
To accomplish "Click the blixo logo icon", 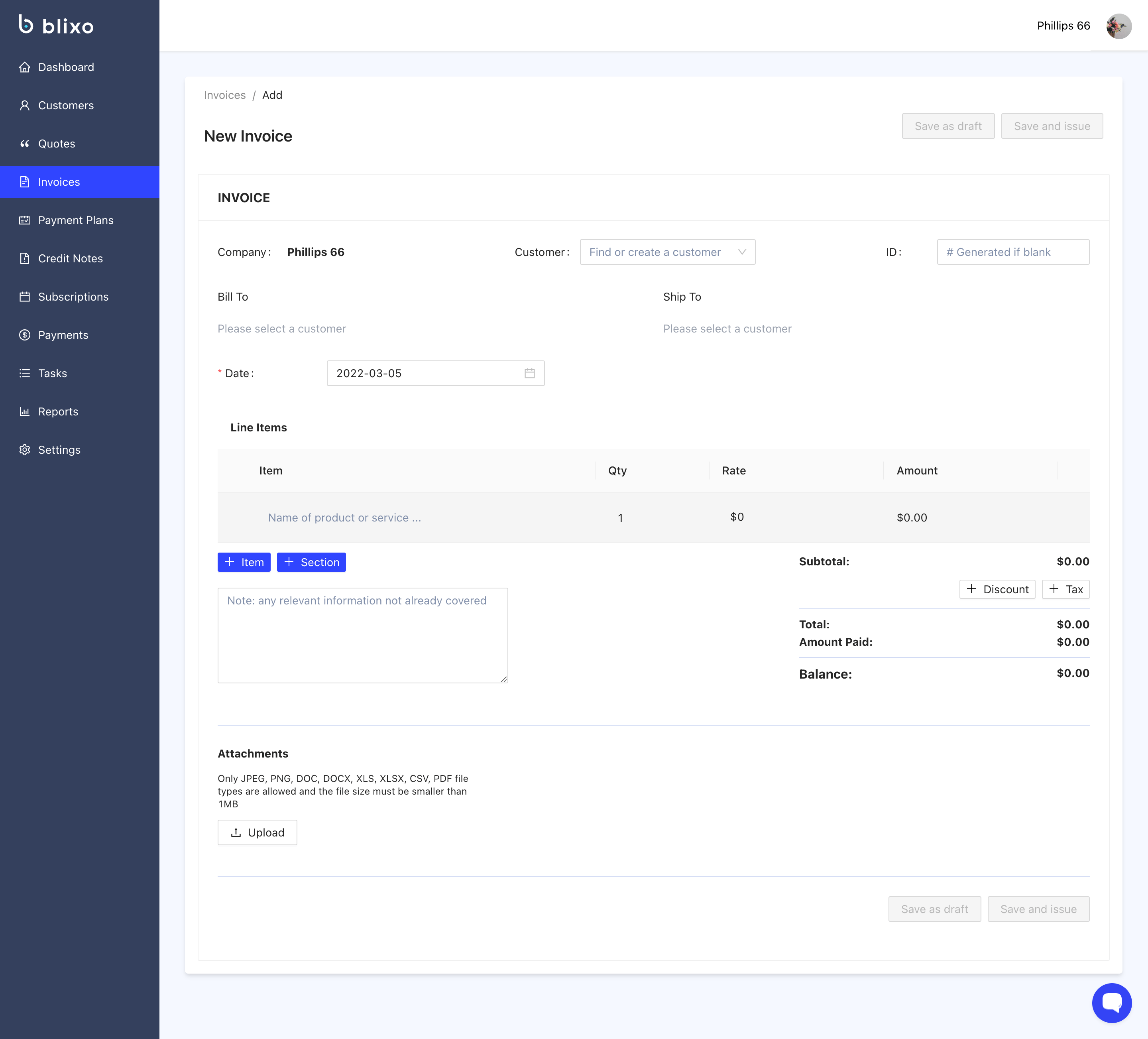I will coord(26,24).
